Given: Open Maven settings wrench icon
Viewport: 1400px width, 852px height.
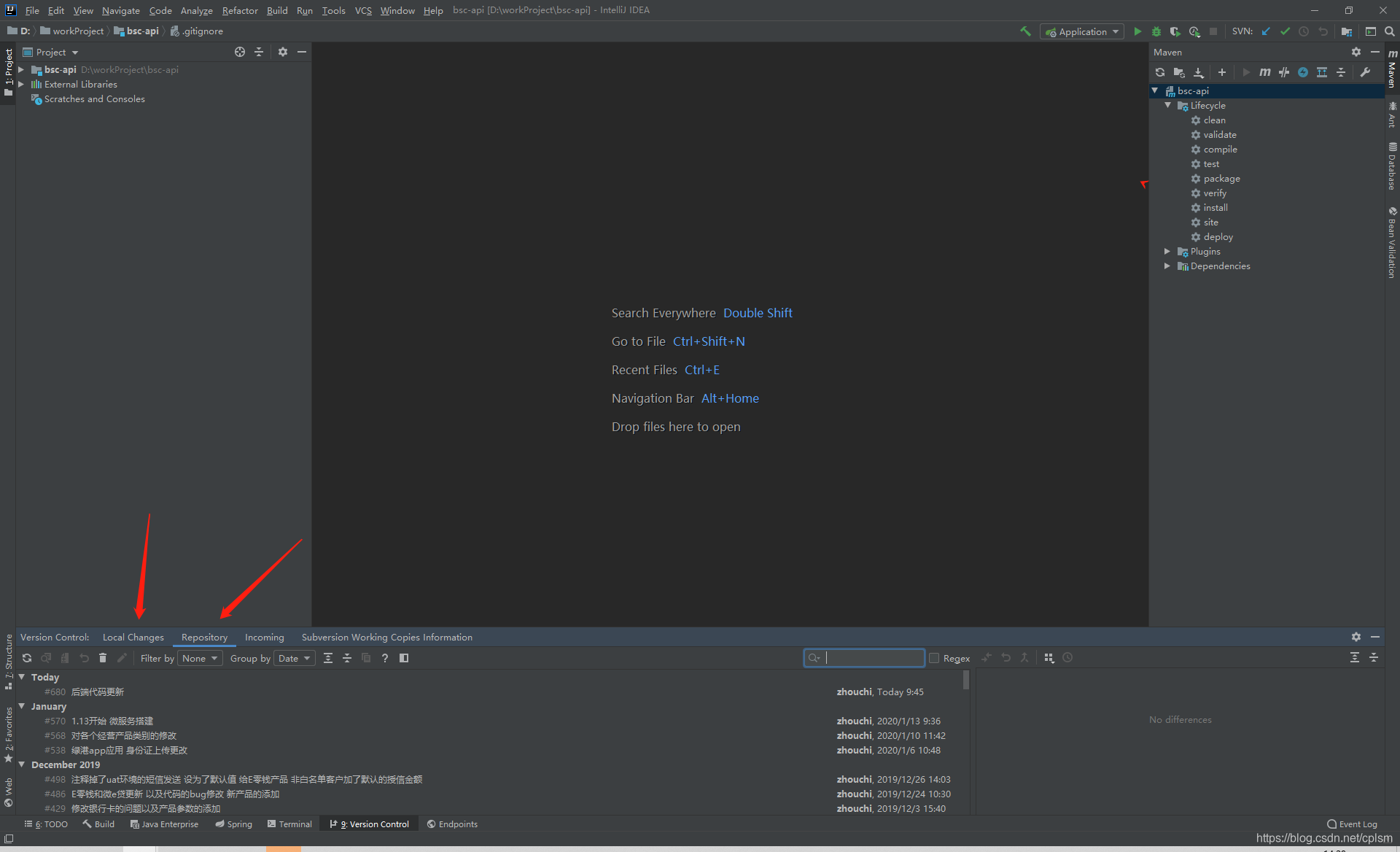Looking at the screenshot, I should pos(1365,72).
